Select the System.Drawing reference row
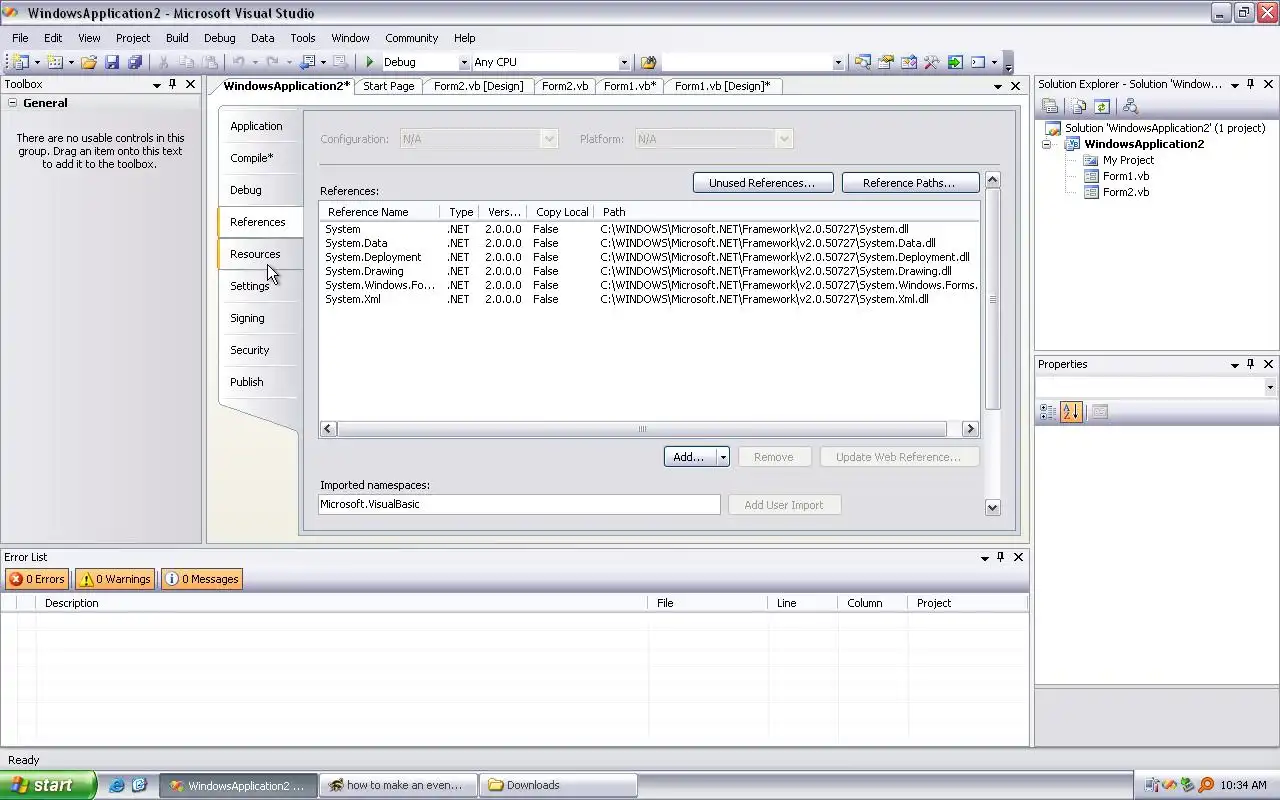The image size is (1280, 800). [650, 271]
